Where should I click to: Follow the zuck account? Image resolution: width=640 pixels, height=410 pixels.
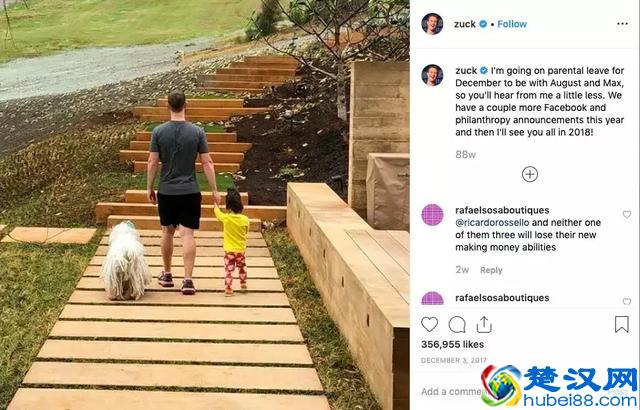click(512, 24)
